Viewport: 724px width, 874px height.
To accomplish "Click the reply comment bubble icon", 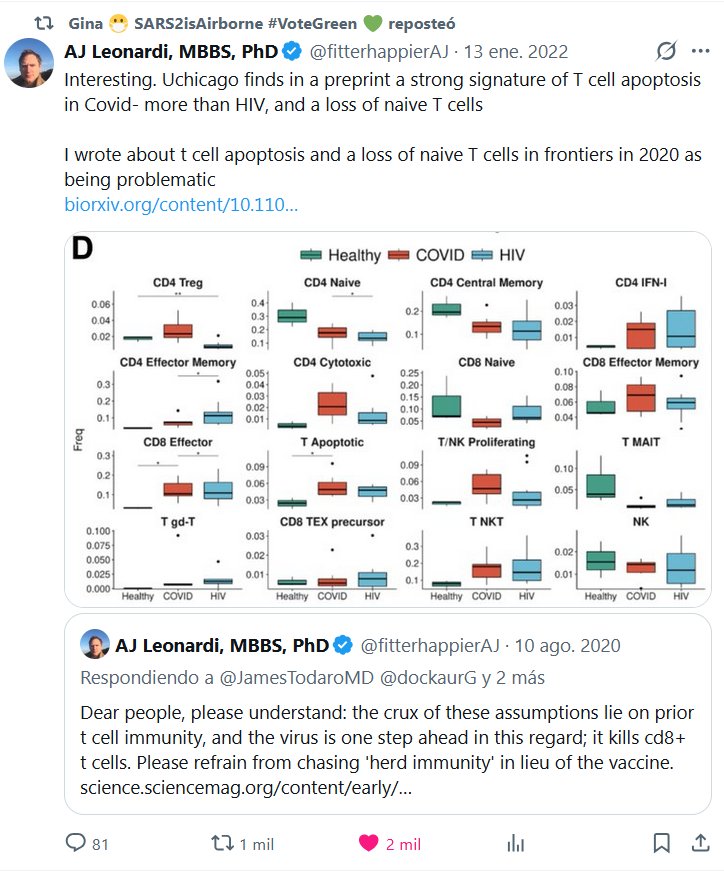I will [x=77, y=844].
